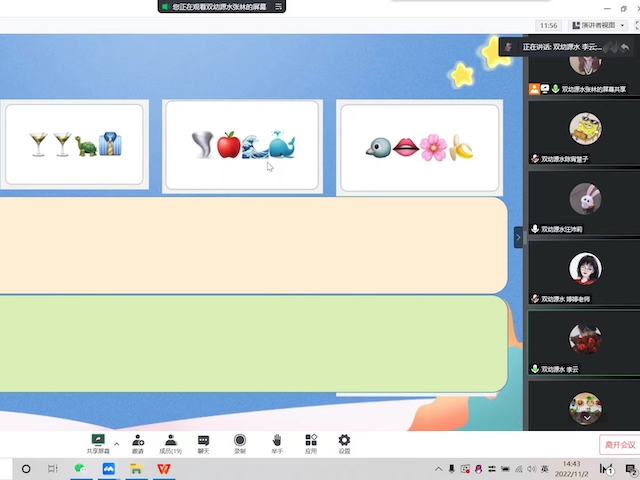Click the green answer box on slide
Screen dimensions: 640x480
(253, 344)
